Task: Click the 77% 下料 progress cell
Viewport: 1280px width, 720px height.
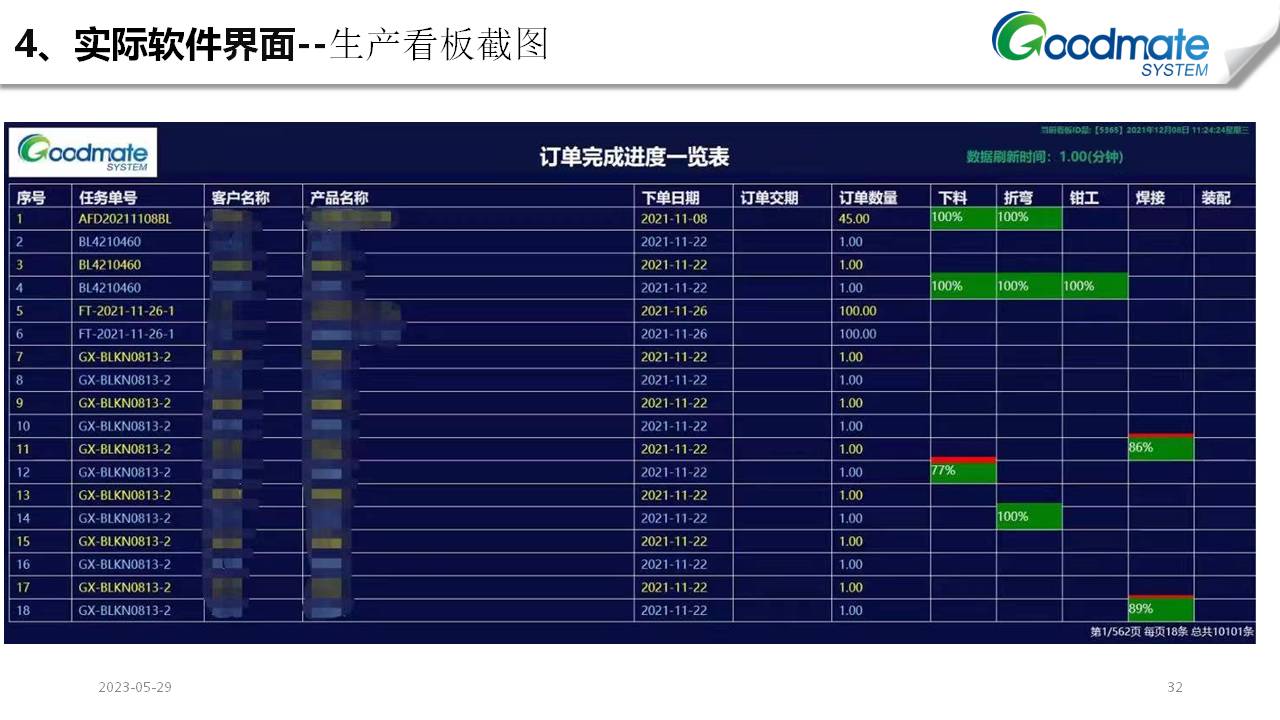Action: [x=963, y=470]
